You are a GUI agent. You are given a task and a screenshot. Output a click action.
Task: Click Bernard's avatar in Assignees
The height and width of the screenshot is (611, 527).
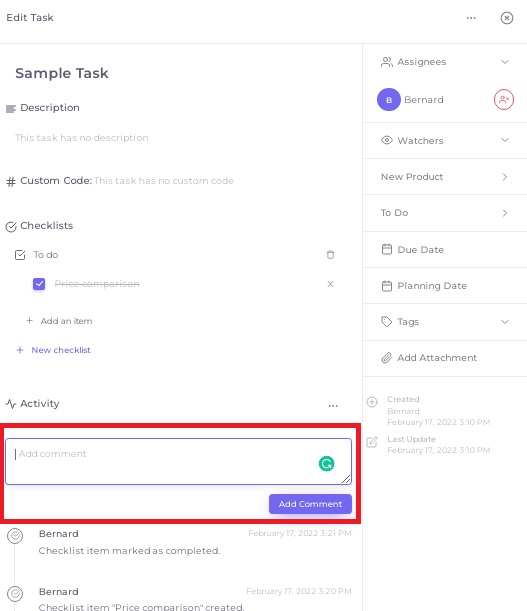click(x=389, y=100)
